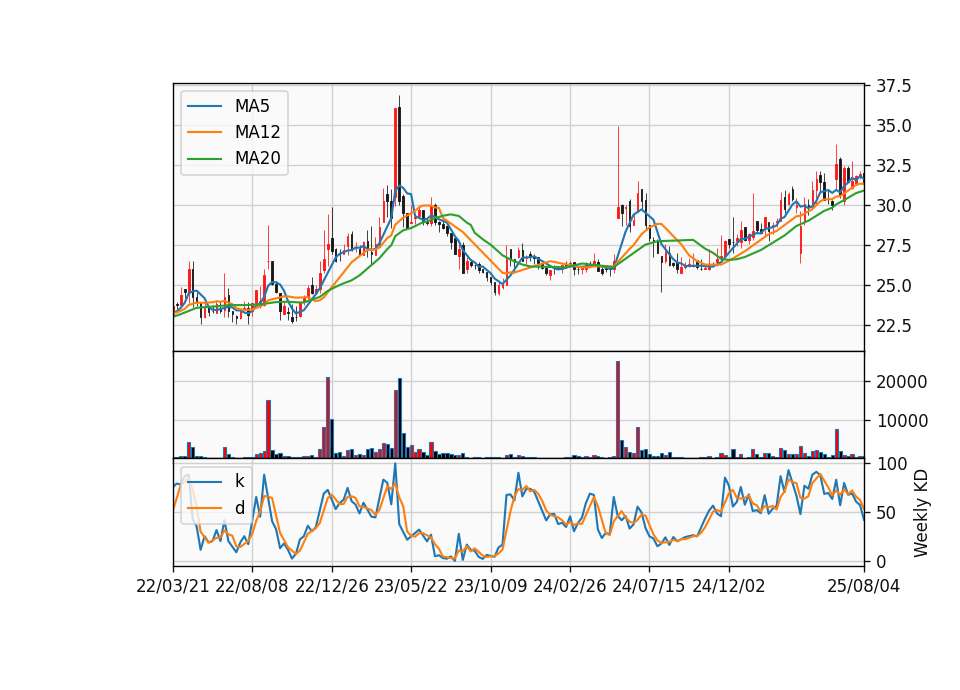Click the MA20 legend label
Viewport: 960px width, 690px height.
tap(257, 158)
